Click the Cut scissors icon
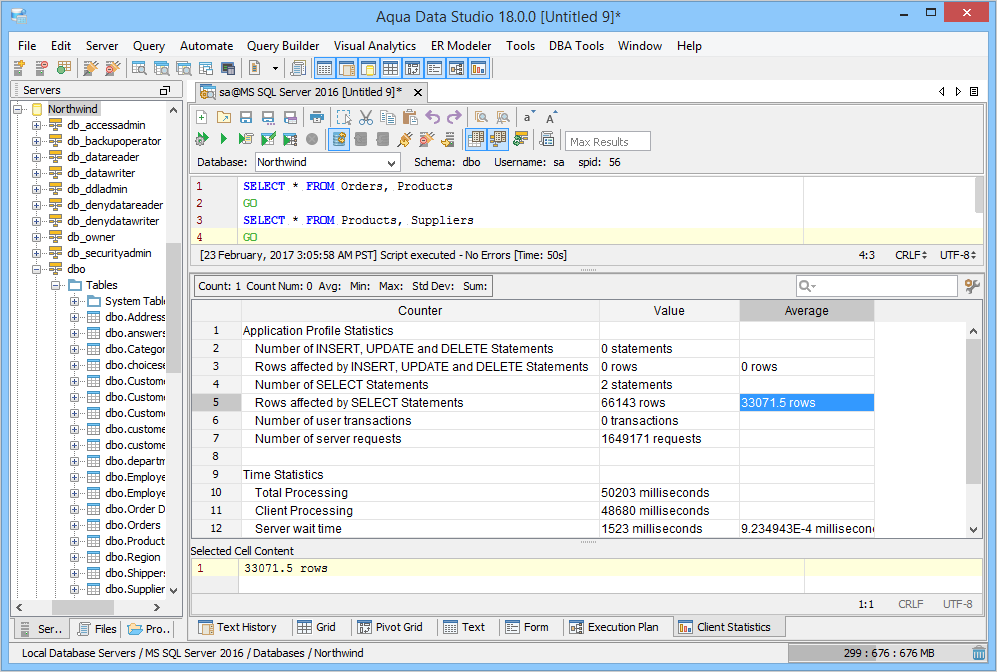The width and height of the screenshot is (997, 672). click(x=365, y=117)
